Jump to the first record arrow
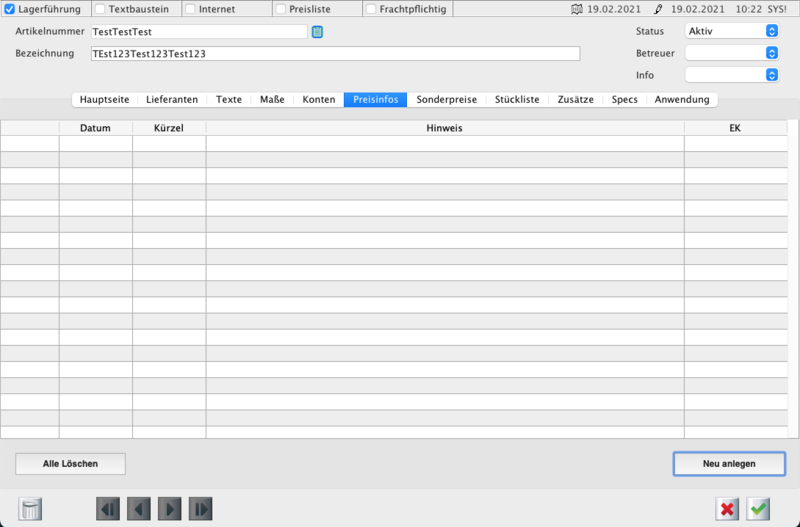 click(x=108, y=509)
